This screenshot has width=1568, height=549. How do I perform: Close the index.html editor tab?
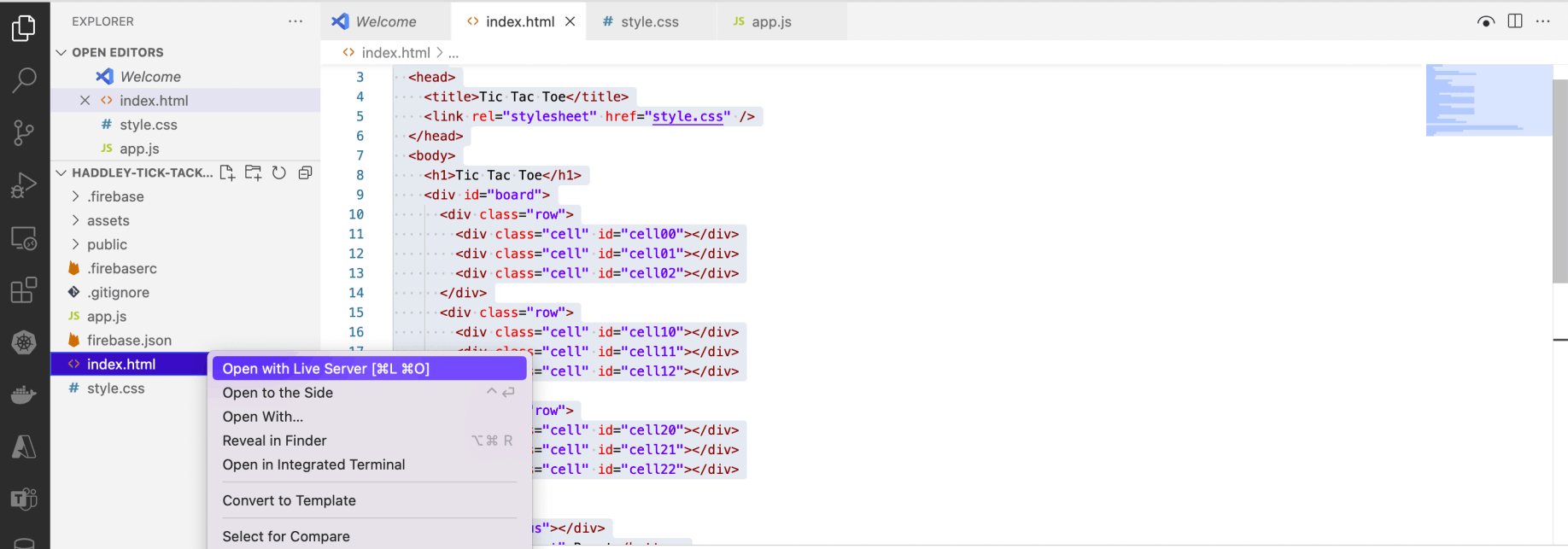(570, 21)
